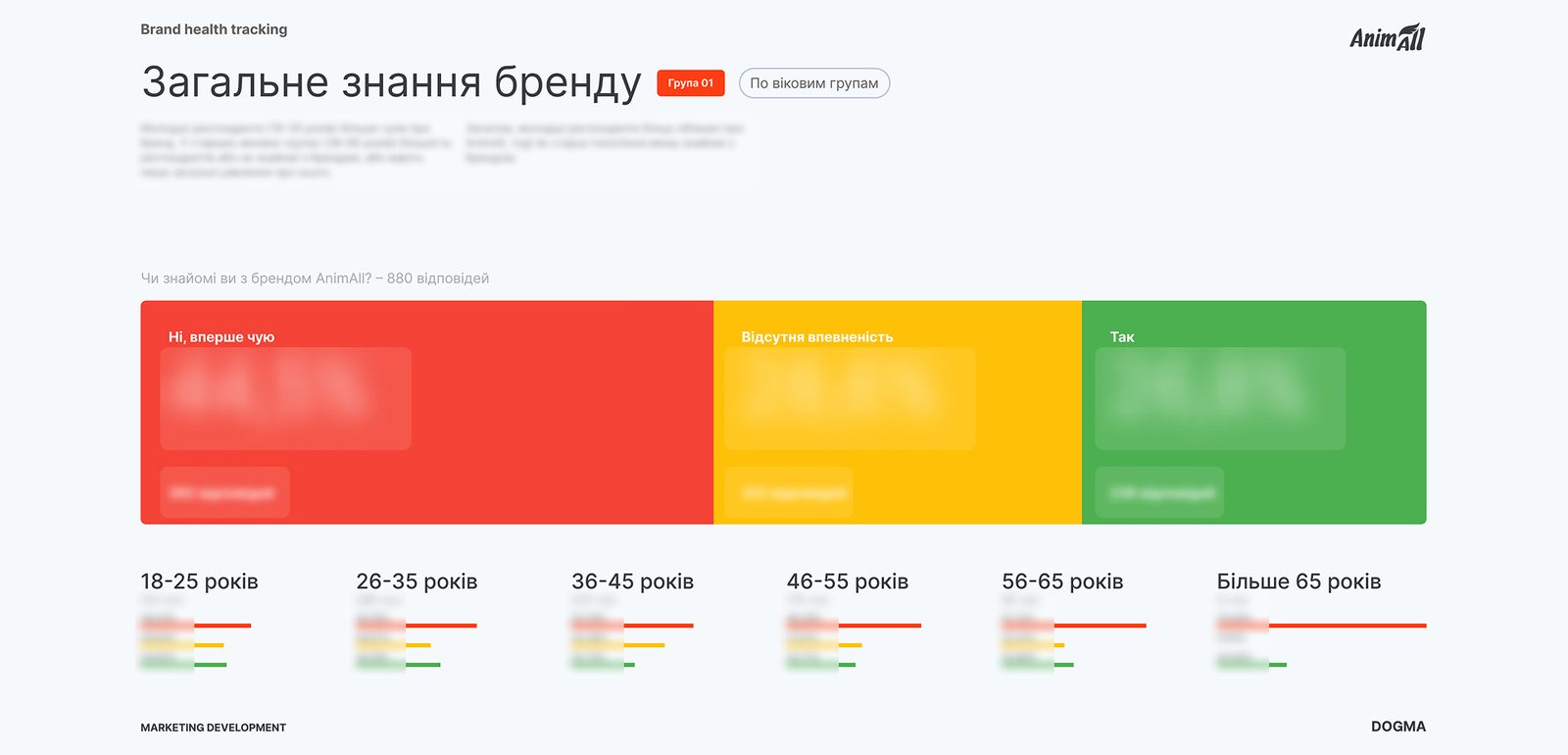Image resolution: width=1568 pixels, height=755 pixels.
Task: Click the red 'Ні, вперше чую' label
Action: click(221, 336)
